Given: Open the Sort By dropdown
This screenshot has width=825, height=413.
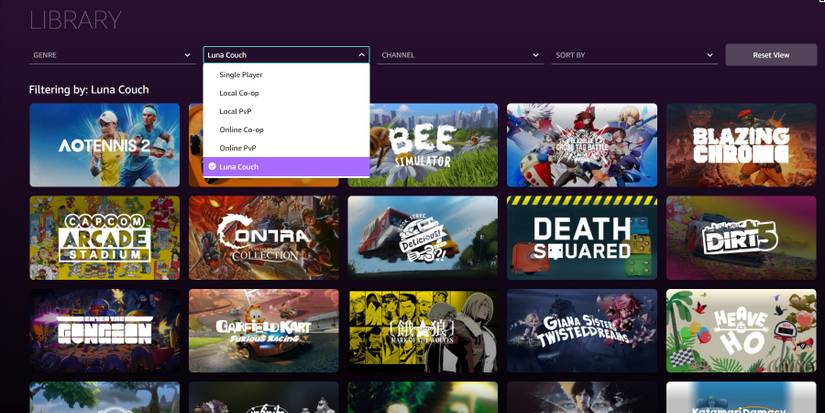Looking at the screenshot, I should click(634, 55).
